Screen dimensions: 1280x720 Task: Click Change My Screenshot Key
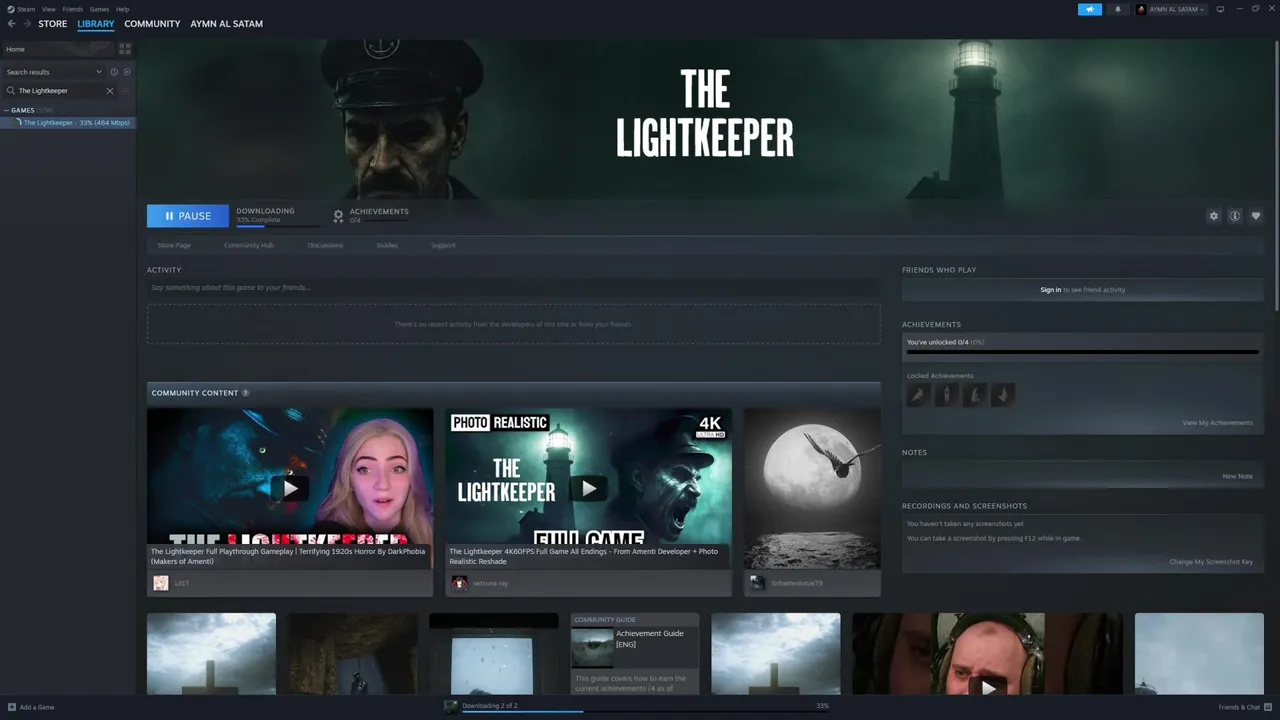click(x=1211, y=562)
